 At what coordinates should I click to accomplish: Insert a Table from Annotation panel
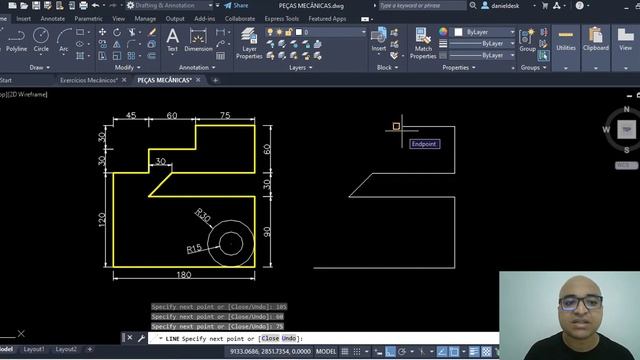[220, 56]
